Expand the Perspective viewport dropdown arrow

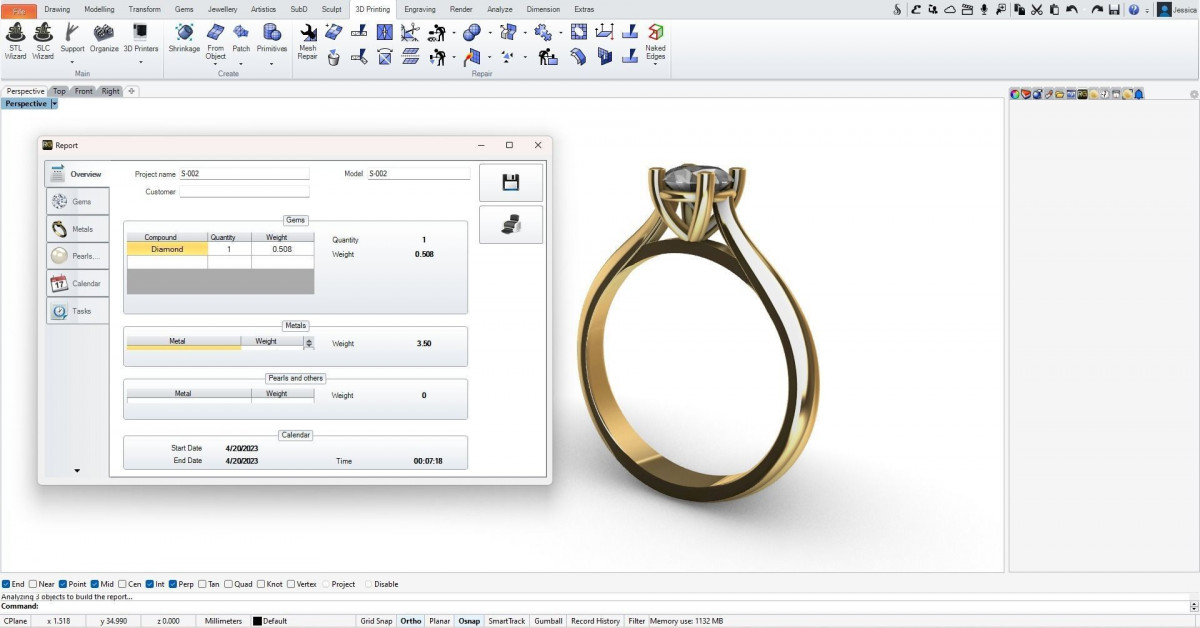(x=55, y=104)
